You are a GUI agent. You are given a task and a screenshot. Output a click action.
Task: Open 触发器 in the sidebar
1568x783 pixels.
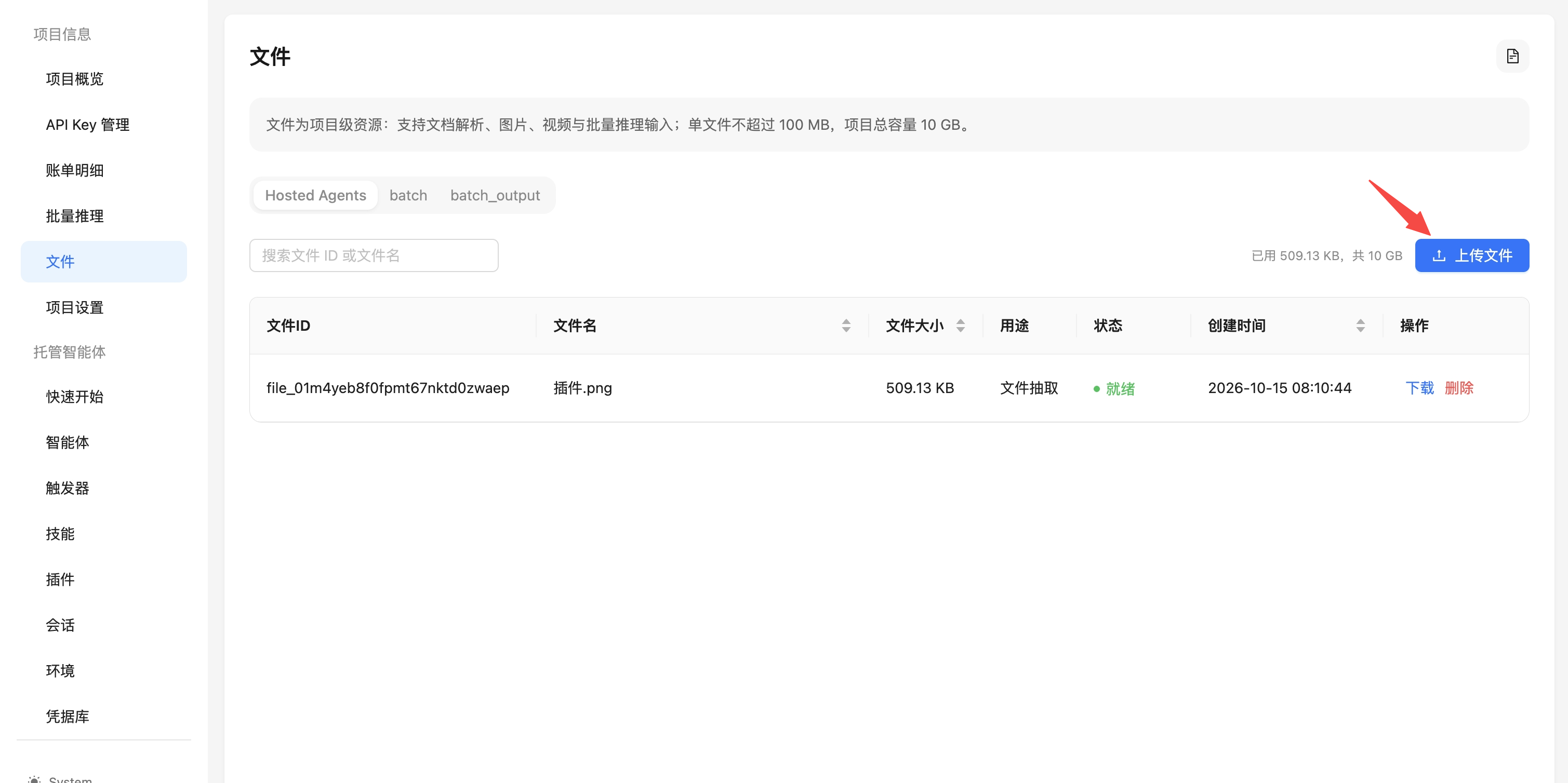103,488
